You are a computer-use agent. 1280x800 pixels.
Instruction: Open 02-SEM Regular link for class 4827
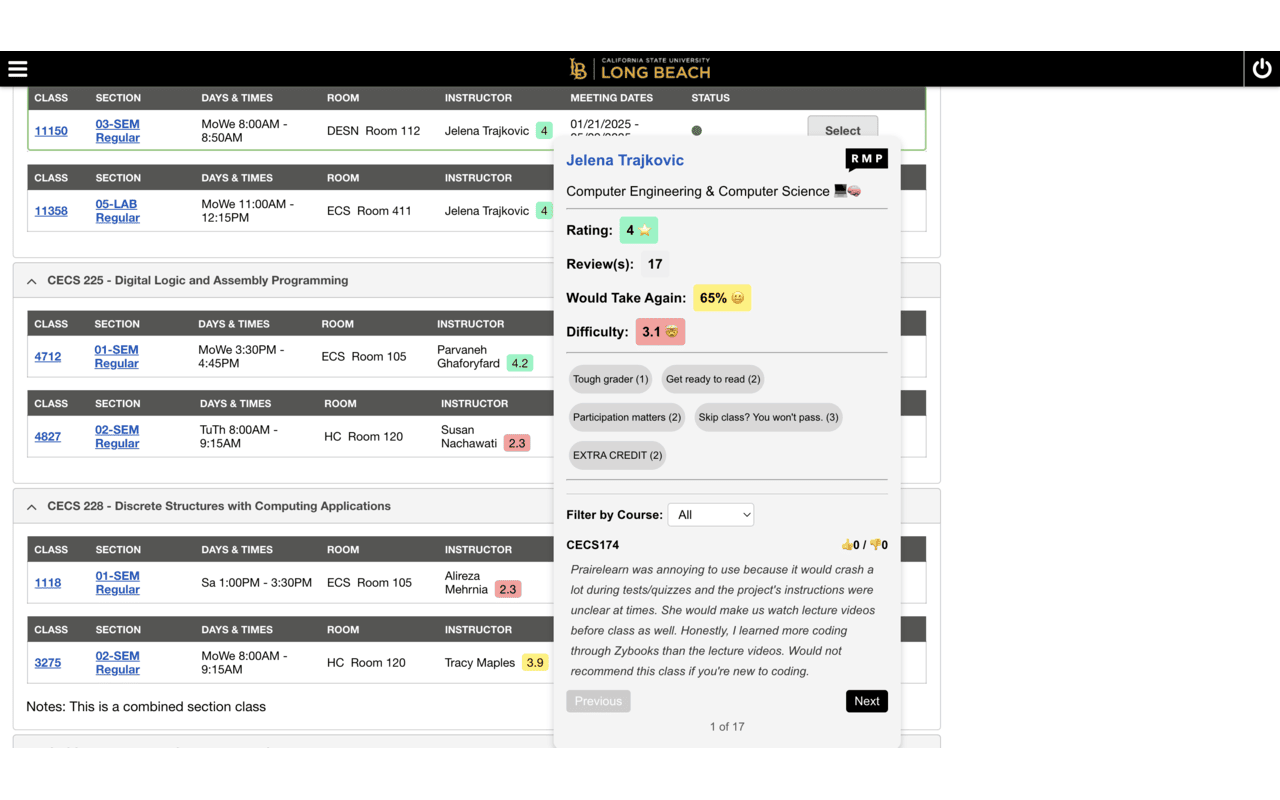[117, 437]
